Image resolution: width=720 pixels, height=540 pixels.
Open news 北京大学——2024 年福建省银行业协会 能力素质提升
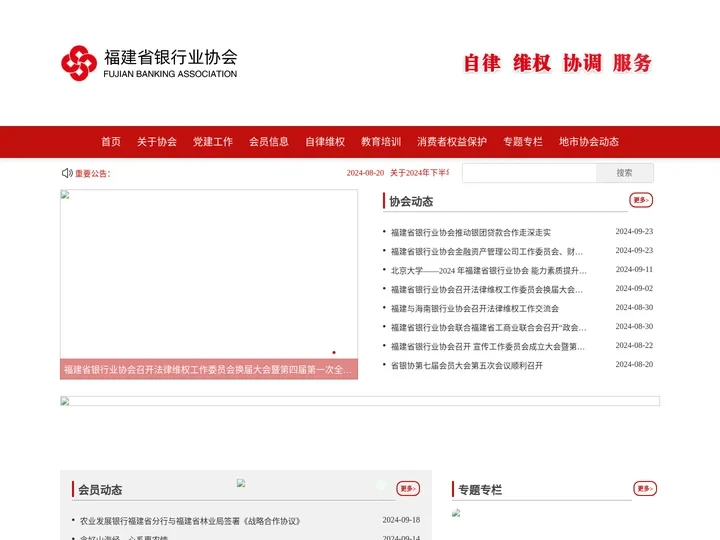tap(489, 270)
